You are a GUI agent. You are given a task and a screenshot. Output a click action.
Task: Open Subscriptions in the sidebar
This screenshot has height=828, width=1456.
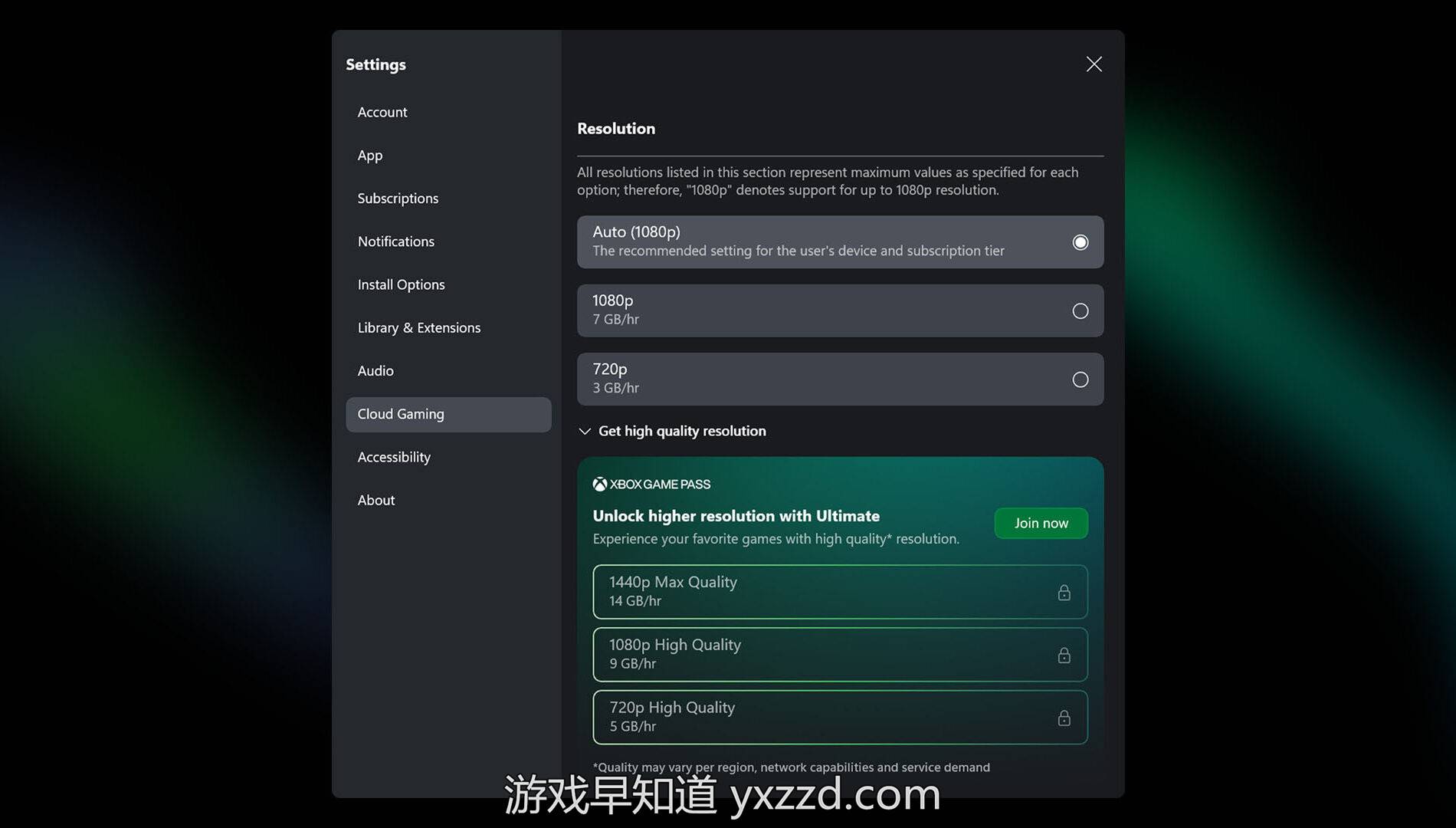398,198
